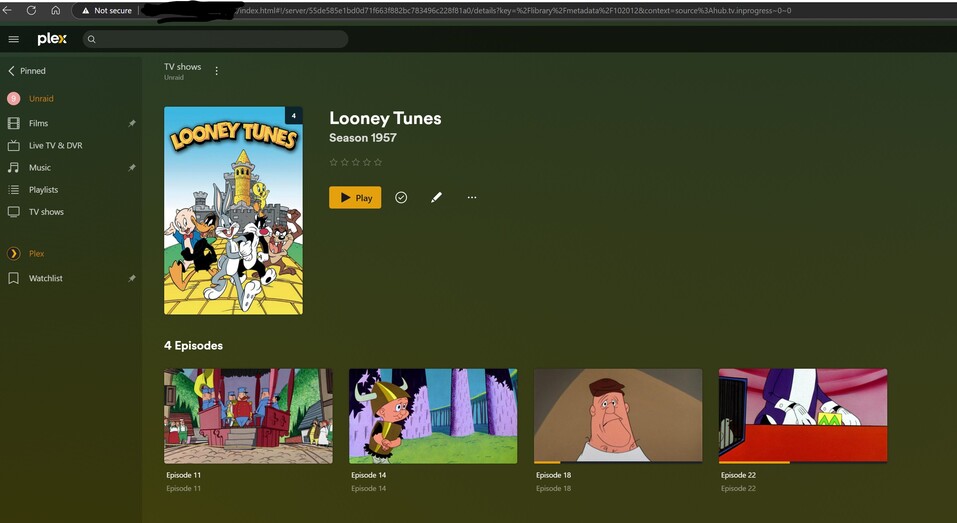Open Episode 11 thumbnail

coord(248,416)
